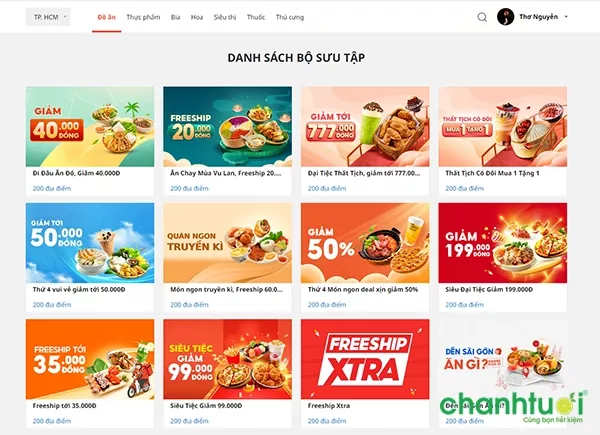This screenshot has width=600, height=435.
Task: Open Thơ Nguyễn account dropdown arrow
Action: point(566,17)
